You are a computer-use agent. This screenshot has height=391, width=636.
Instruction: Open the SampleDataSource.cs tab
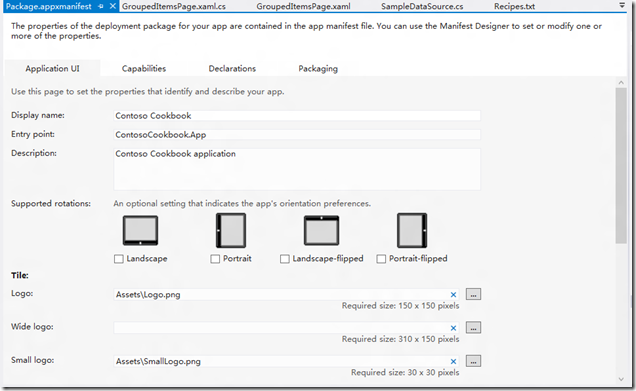click(422, 6)
